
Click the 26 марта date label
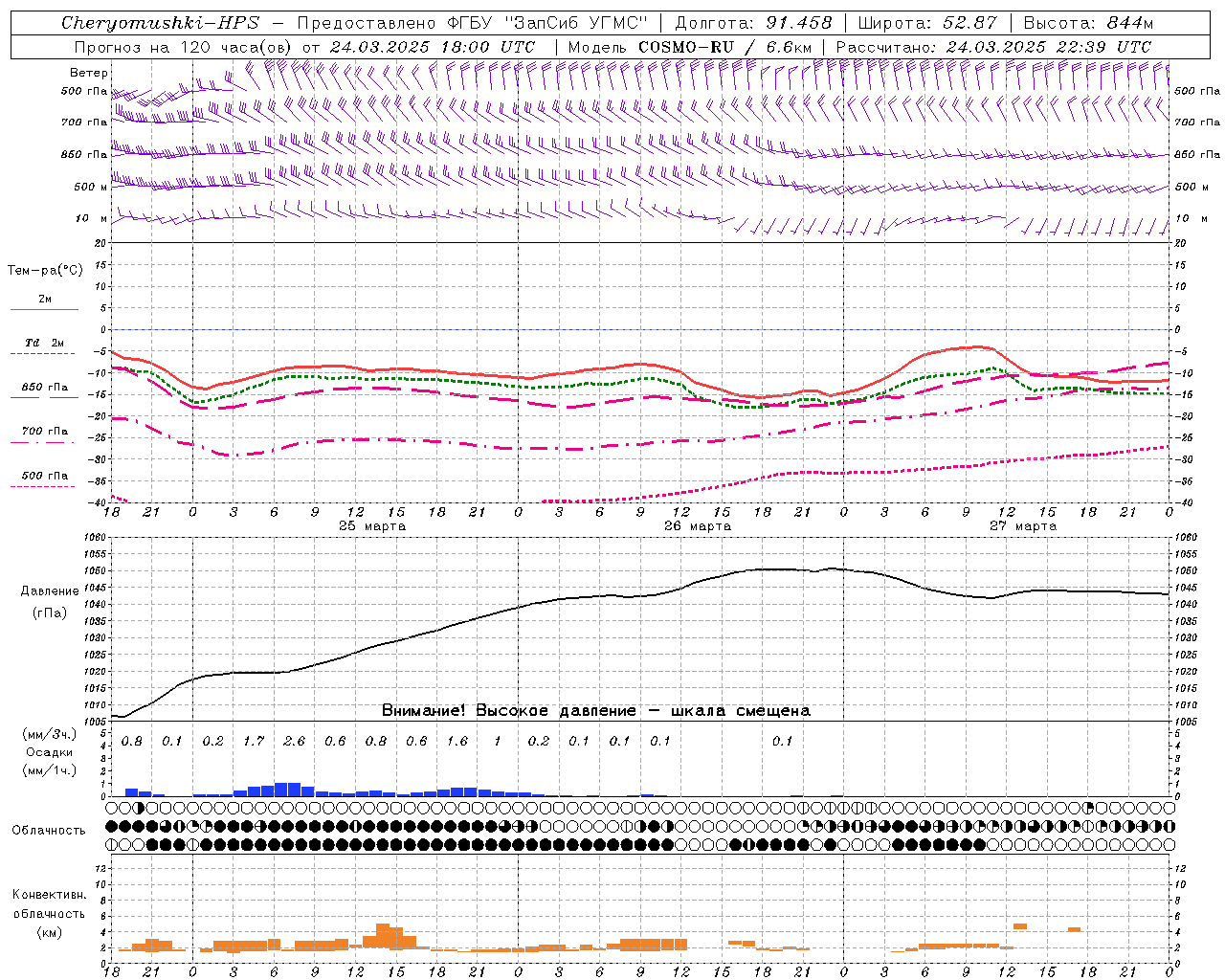pos(698,526)
